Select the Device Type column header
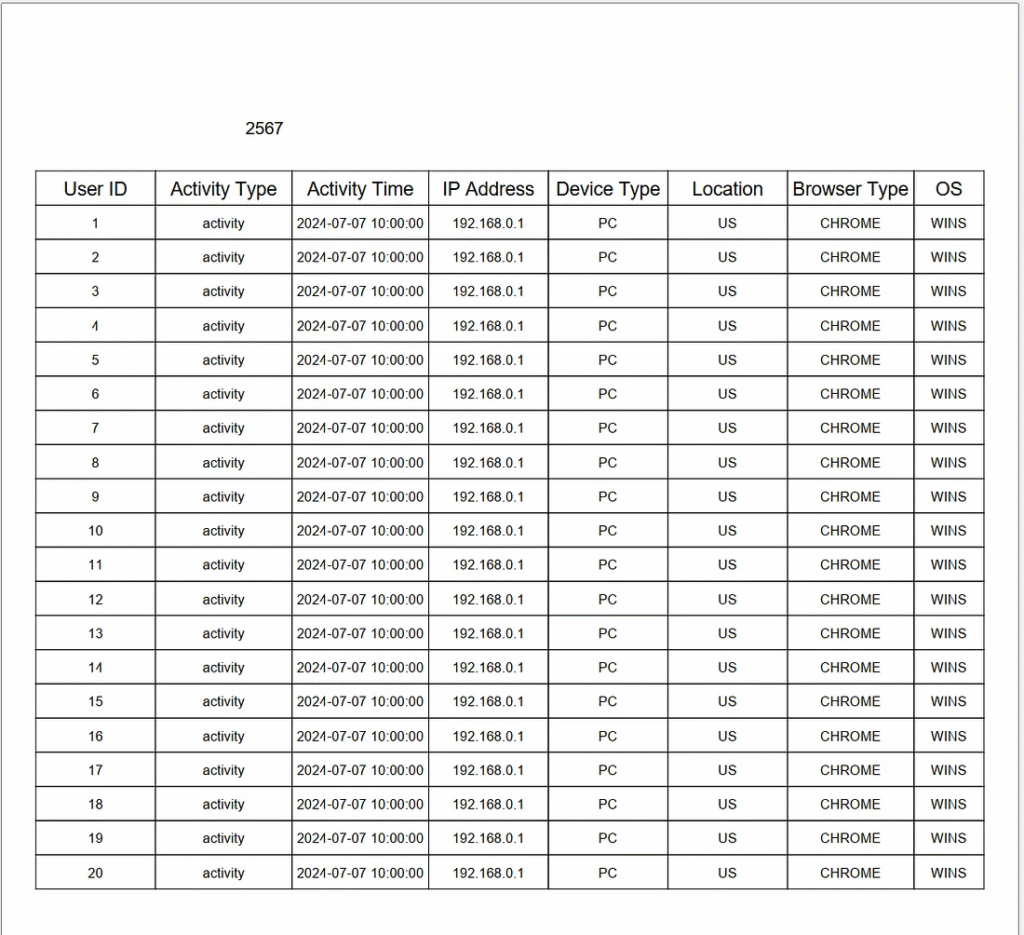 [608, 189]
